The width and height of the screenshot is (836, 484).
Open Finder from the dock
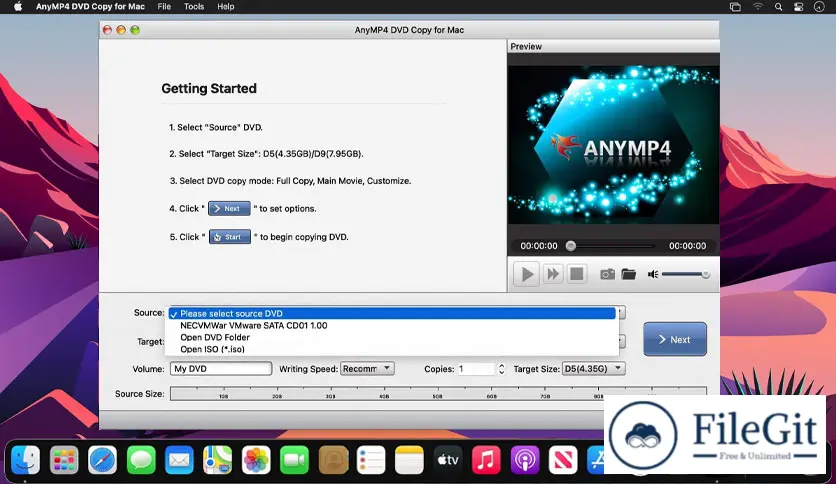(x=26, y=459)
